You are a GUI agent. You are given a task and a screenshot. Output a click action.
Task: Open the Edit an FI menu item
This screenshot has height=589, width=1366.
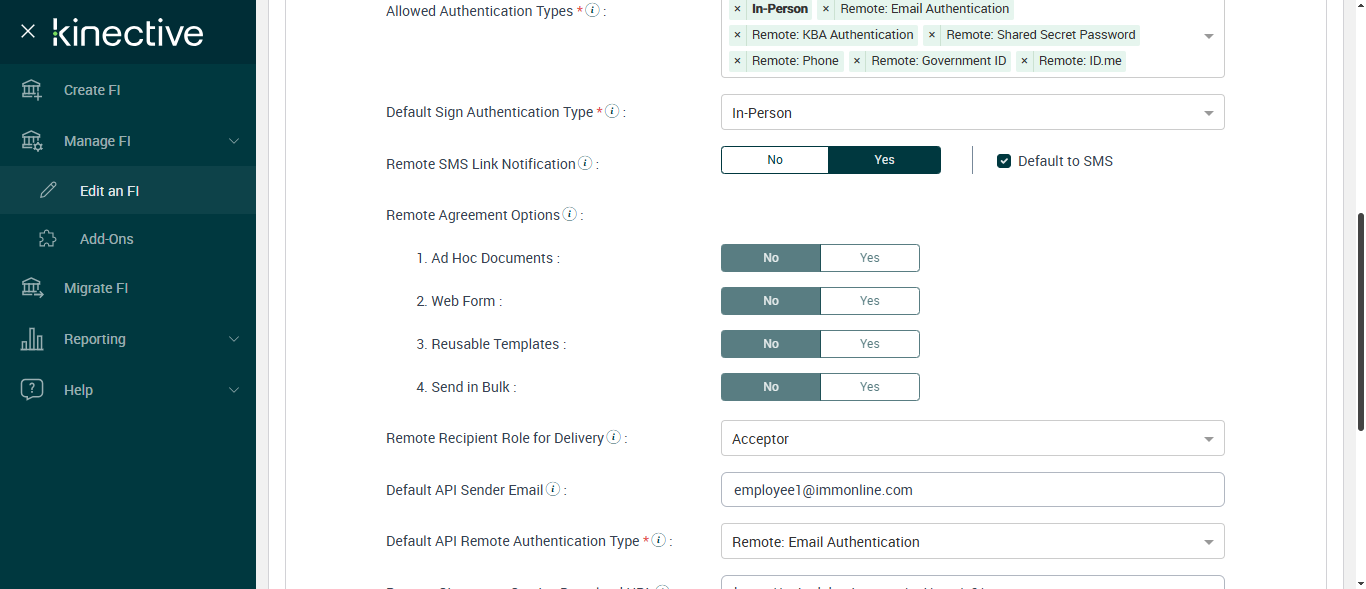pyautogui.click(x=109, y=191)
